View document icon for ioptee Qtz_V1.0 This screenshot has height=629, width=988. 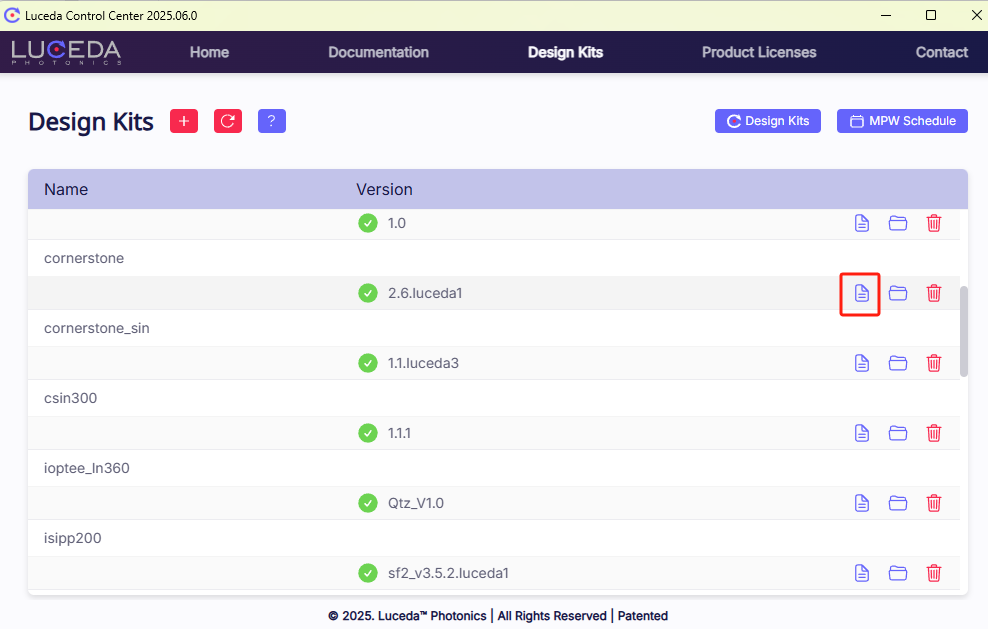click(x=861, y=503)
